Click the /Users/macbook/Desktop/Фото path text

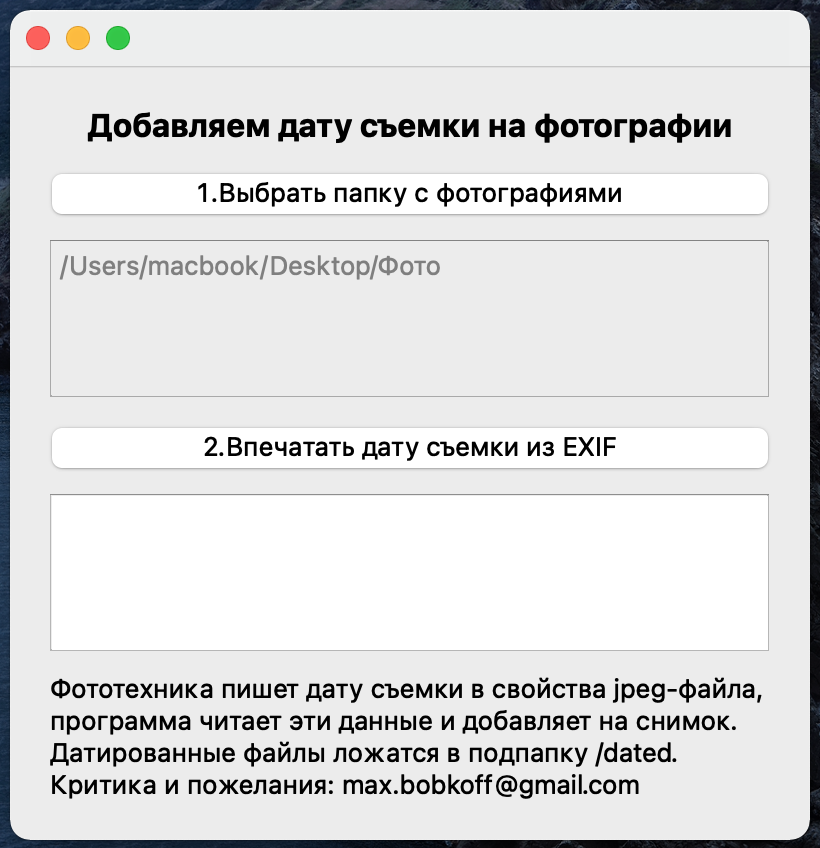click(x=250, y=266)
